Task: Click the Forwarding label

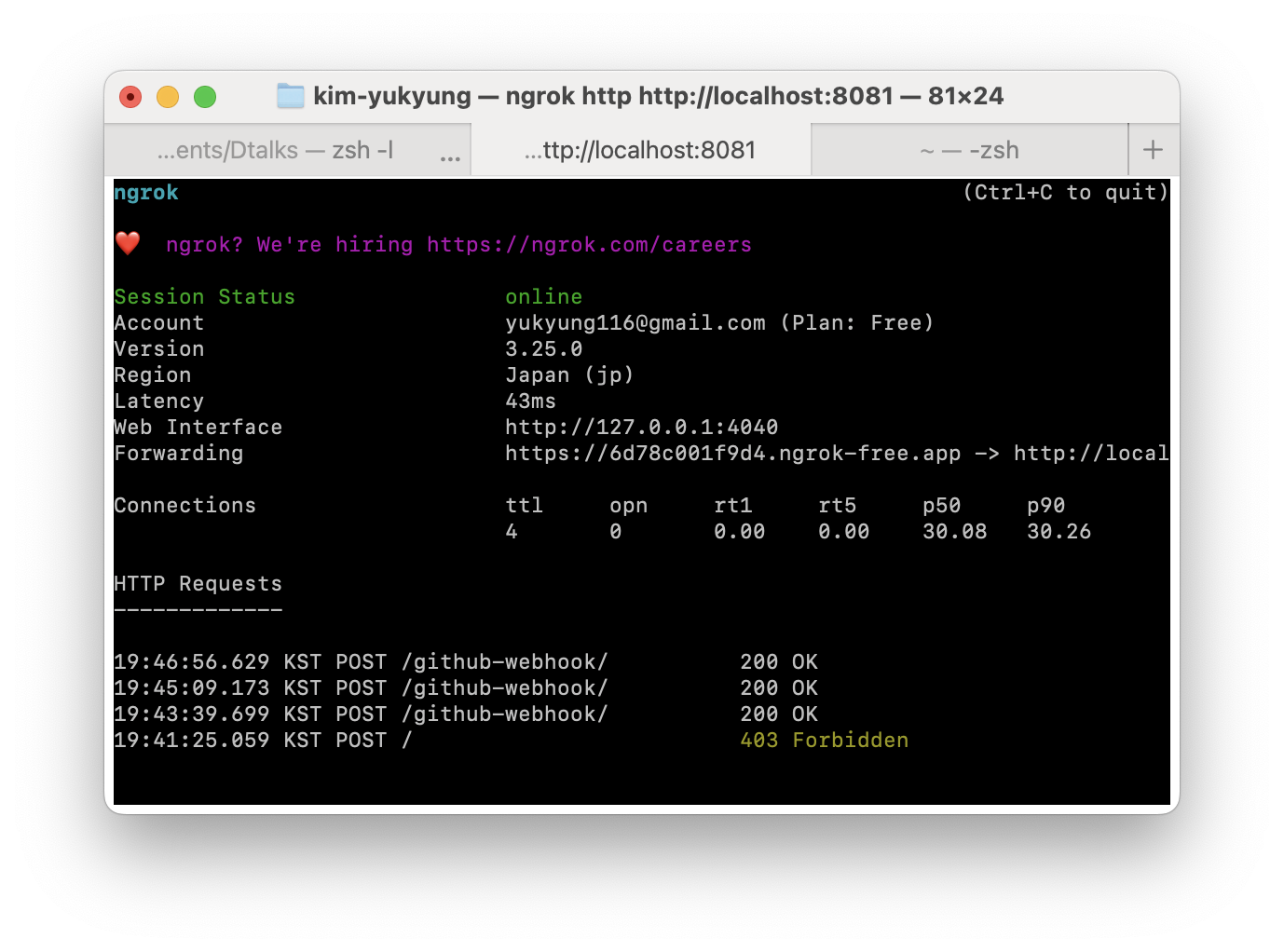Action: coord(179,454)
